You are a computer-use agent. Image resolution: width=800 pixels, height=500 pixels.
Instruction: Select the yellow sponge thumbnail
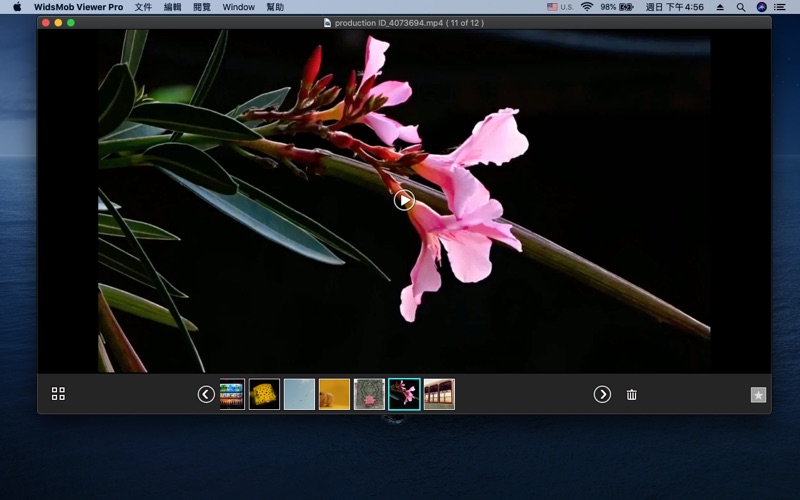tap(264, 394)
